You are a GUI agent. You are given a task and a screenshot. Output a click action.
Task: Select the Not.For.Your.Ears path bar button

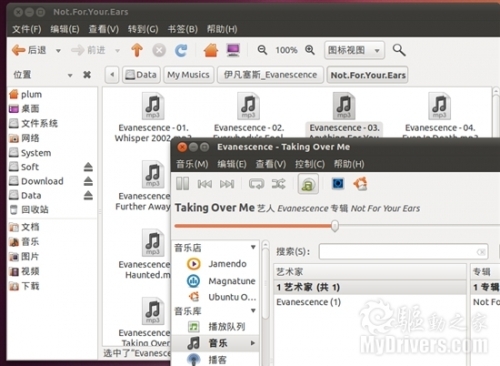tap(368, 75)
